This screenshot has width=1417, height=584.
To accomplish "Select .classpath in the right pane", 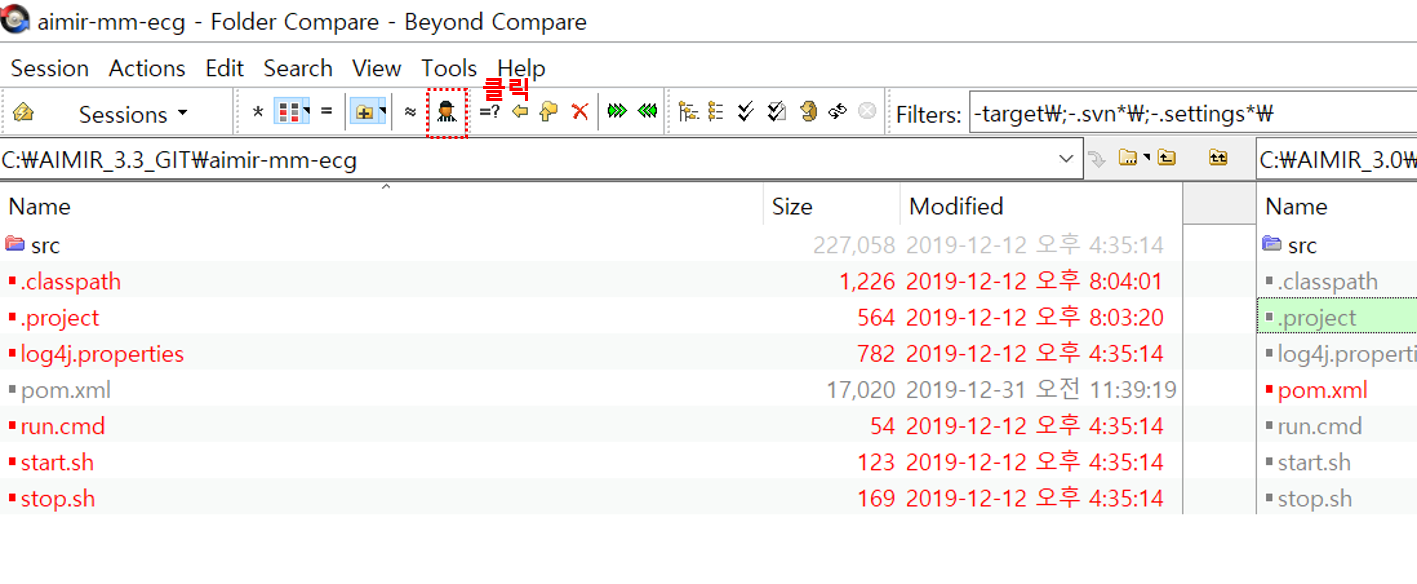I will tap(1321, 281).
